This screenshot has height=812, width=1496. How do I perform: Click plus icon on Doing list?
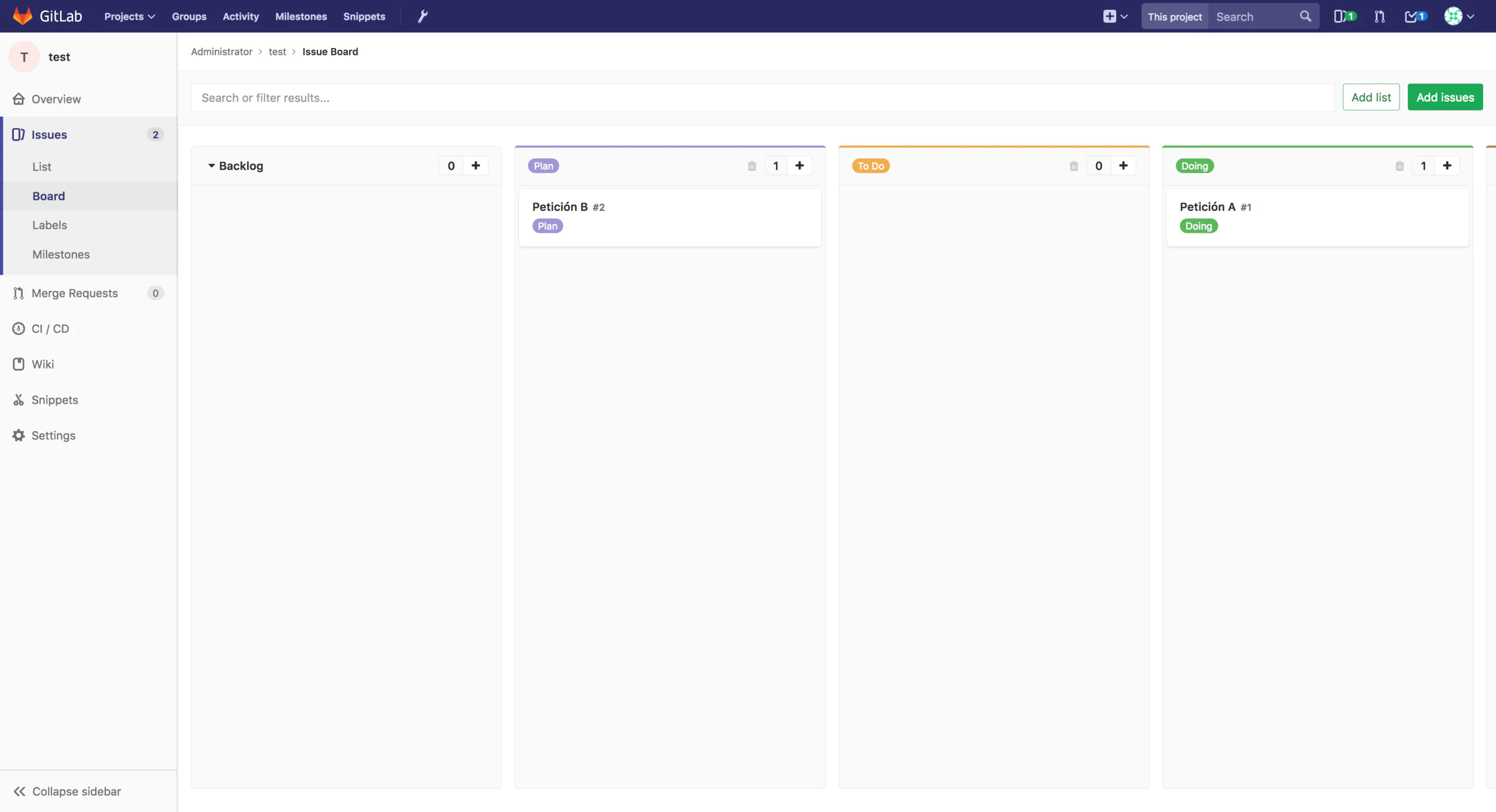(x=1447, y=166)
